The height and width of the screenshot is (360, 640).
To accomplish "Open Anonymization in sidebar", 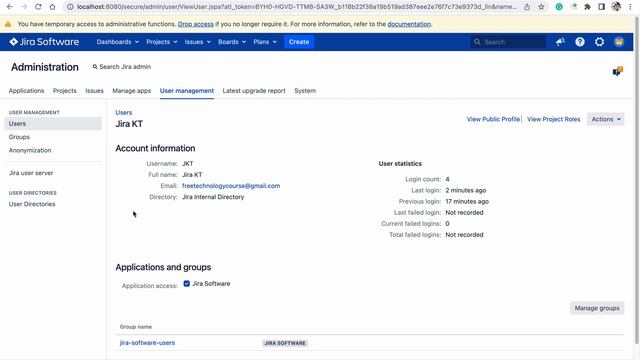I will tap(30, 150).
